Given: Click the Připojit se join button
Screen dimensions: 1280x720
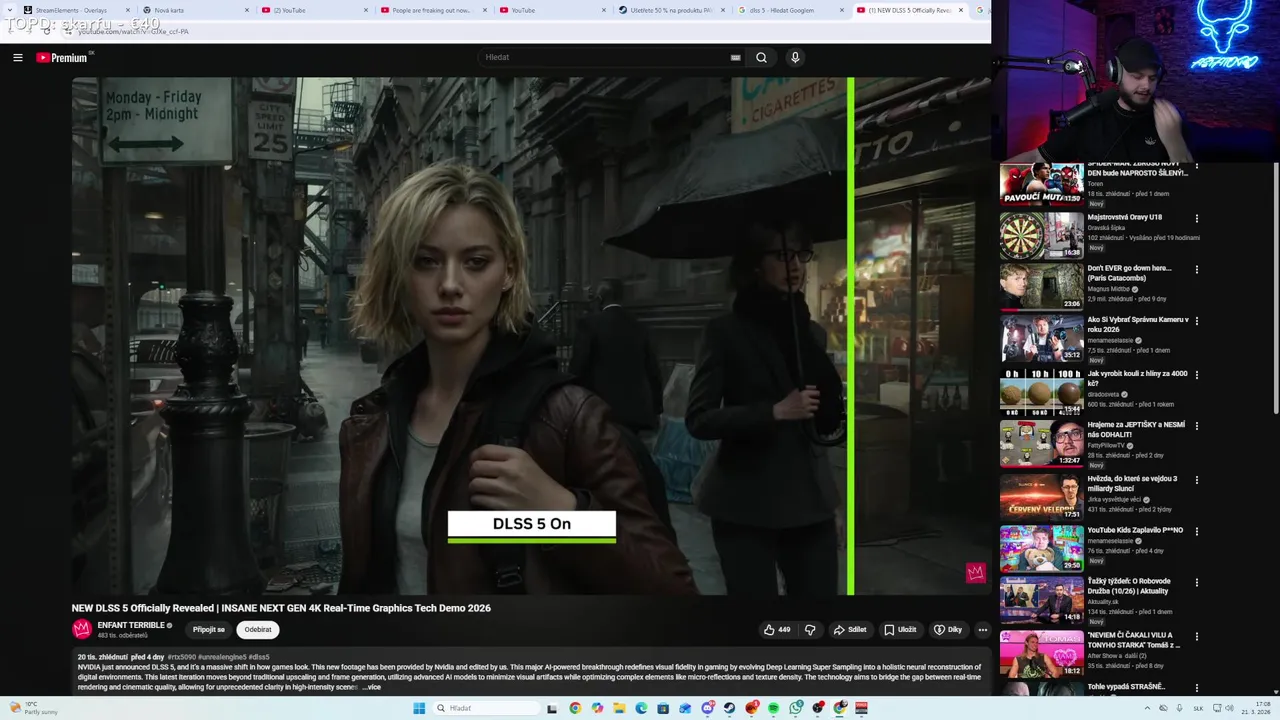Looking at the screenshot, I should (x=209, y=630).
